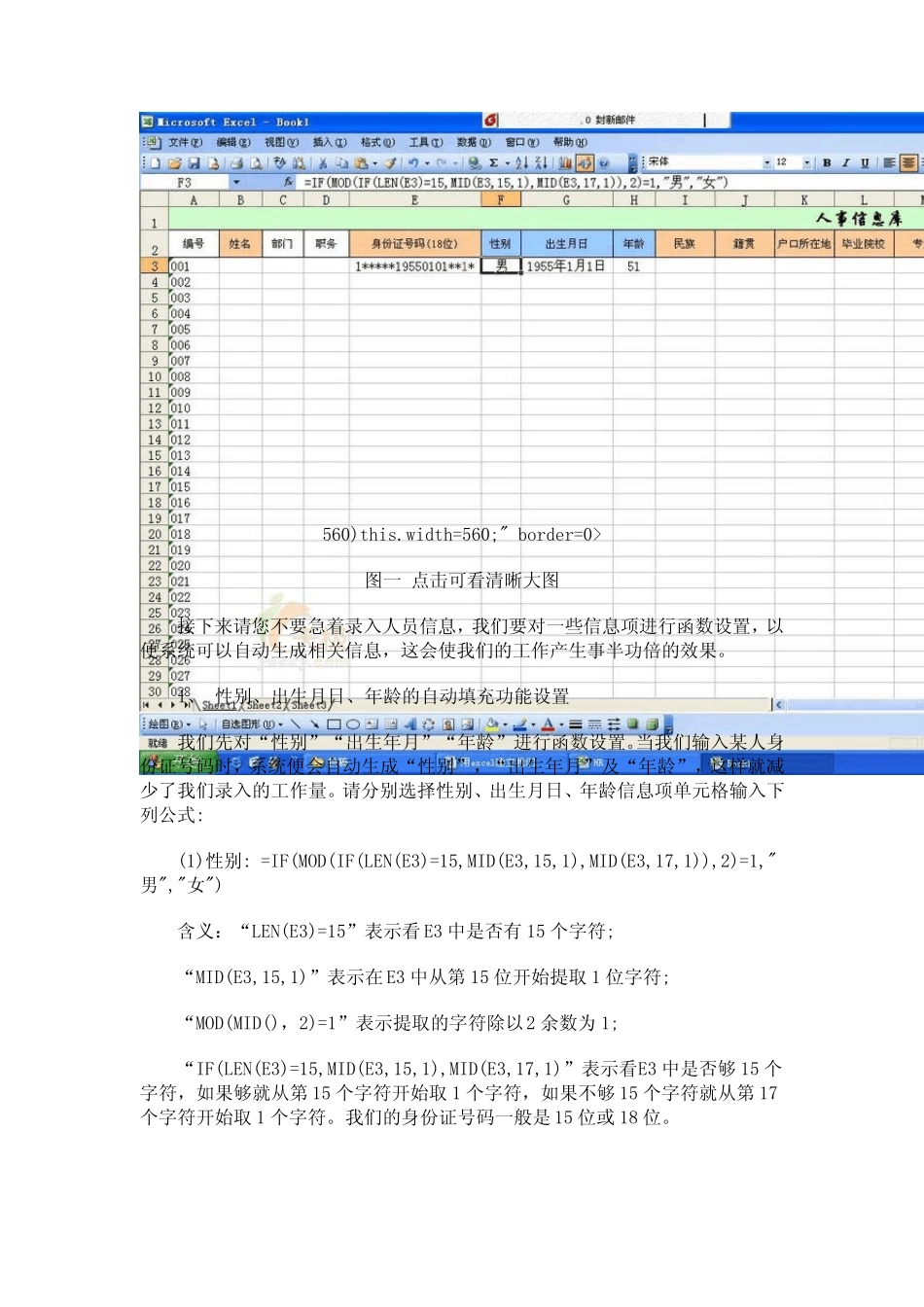
Task: Apply the Font Color A swatch
Action: (548, 724)
